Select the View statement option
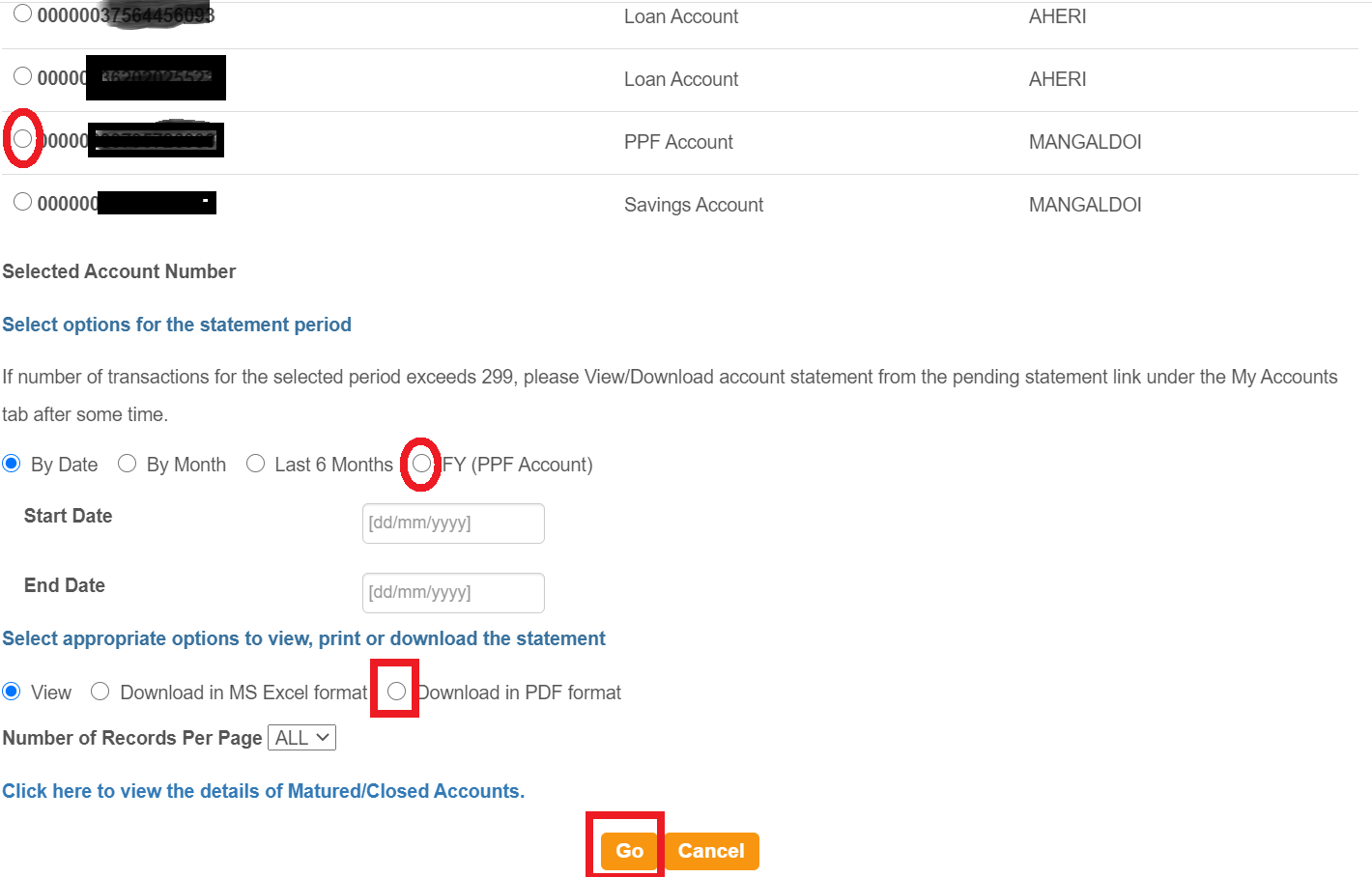Image resolution: width=1372 pixels, height=877 pixels. click(x=11, y=692)
